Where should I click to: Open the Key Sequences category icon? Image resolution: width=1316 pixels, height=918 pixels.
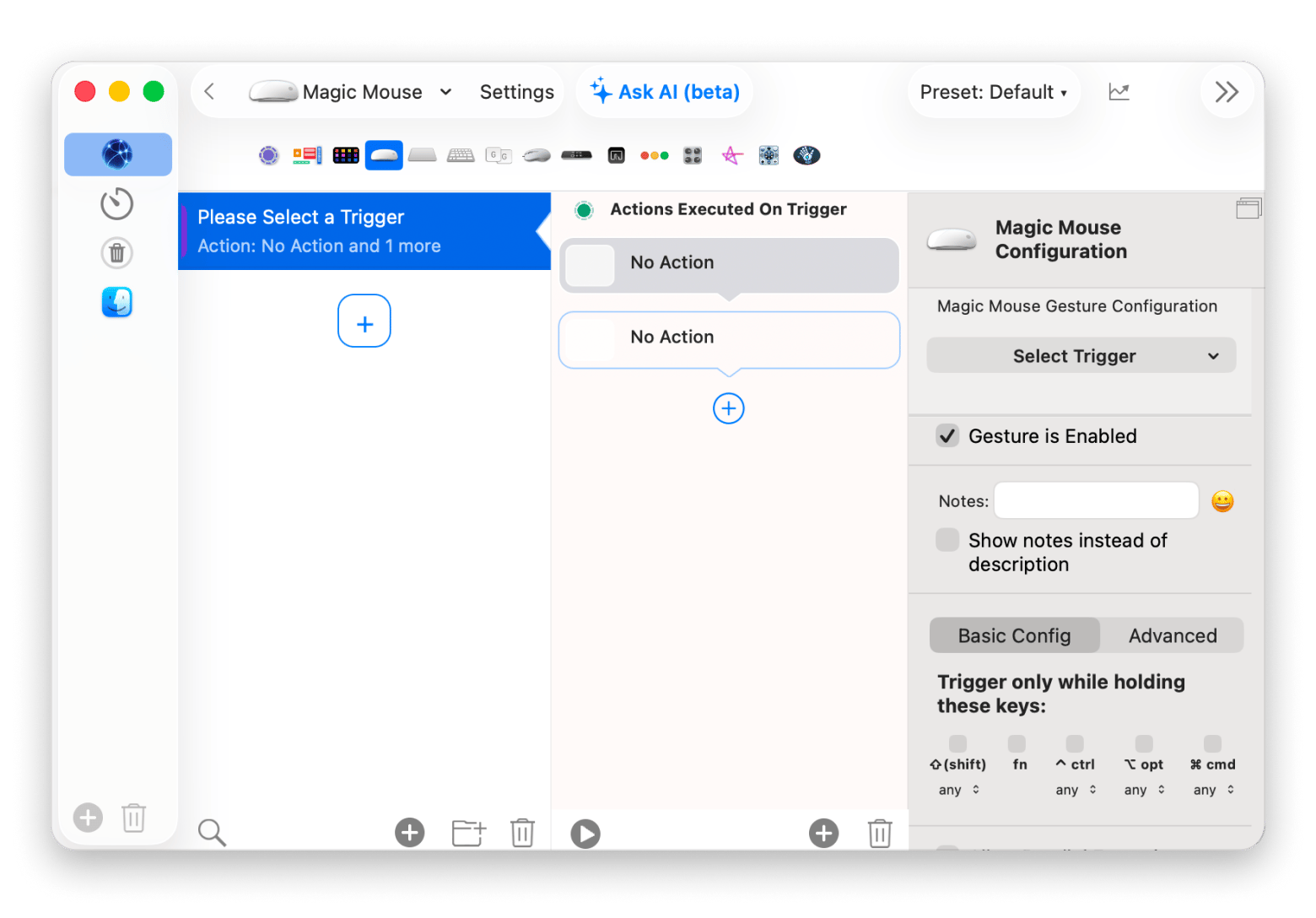click(499, 155)
